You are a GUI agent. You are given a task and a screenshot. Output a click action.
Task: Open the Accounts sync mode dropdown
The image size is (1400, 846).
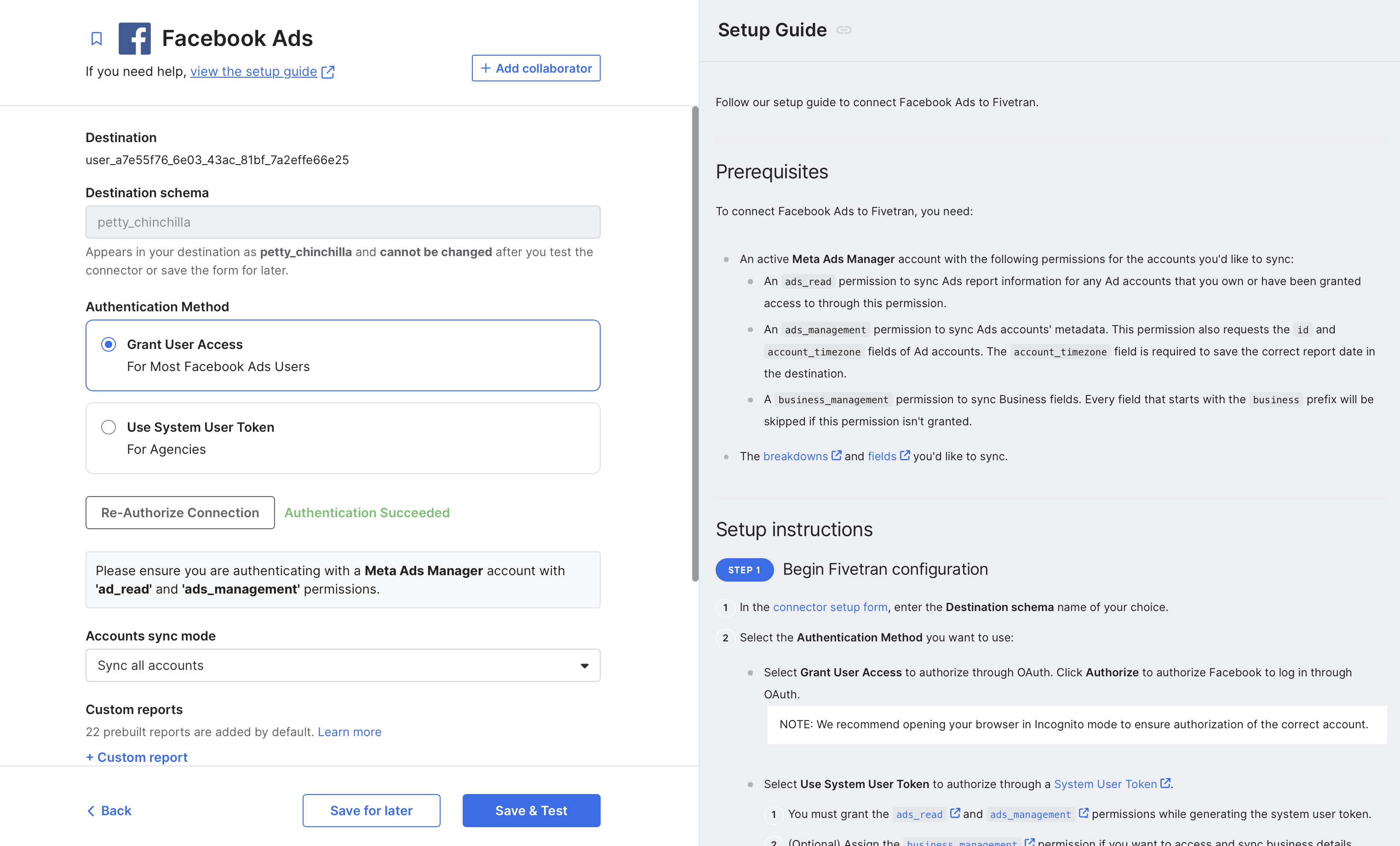point(343,665)
